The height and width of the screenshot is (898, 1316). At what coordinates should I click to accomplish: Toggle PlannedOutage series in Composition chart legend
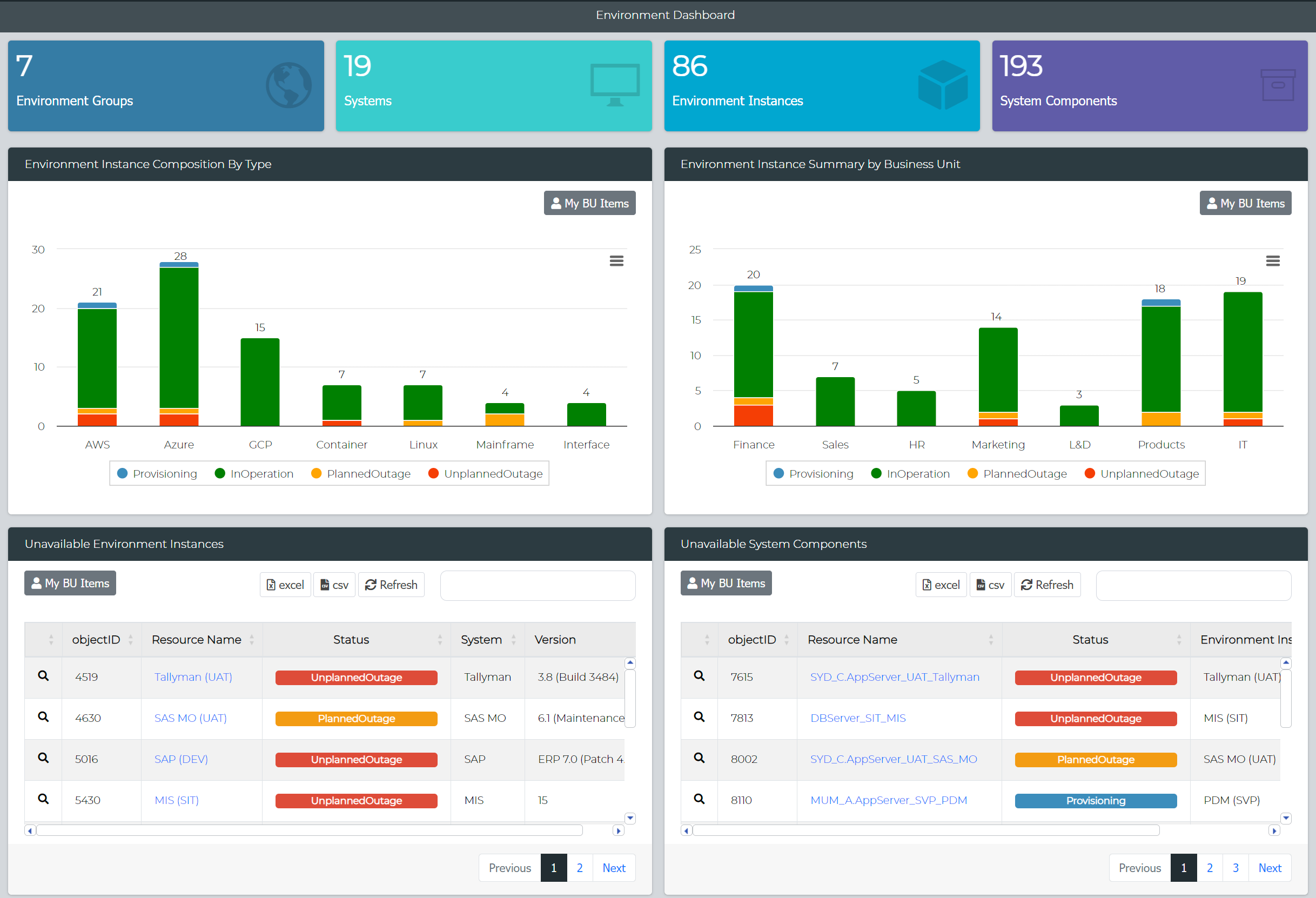tap(361, 474)
